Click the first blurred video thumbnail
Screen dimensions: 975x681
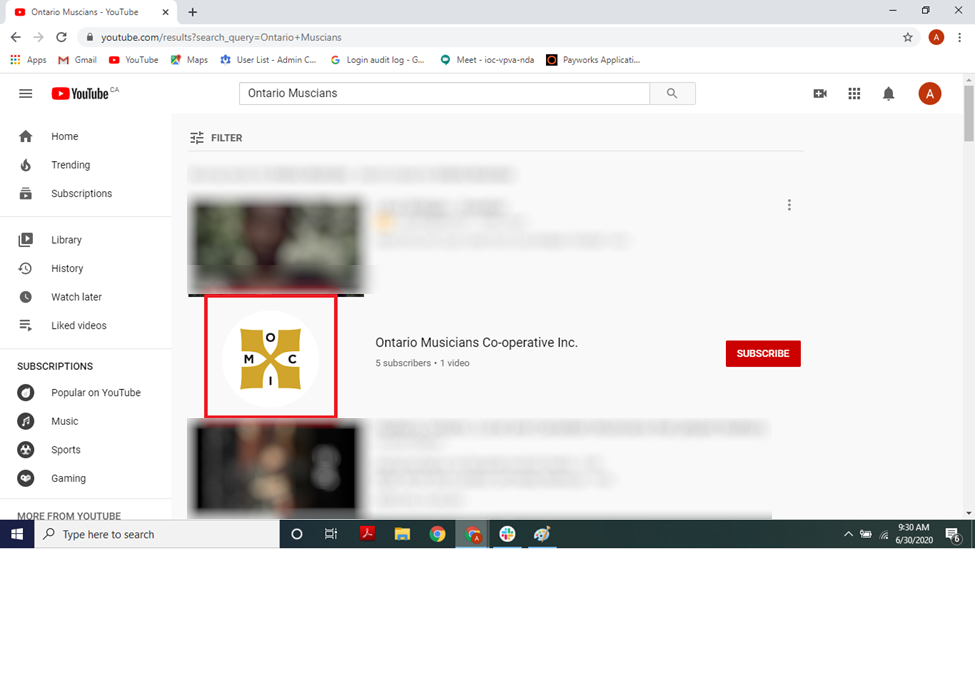coord(276,245)
